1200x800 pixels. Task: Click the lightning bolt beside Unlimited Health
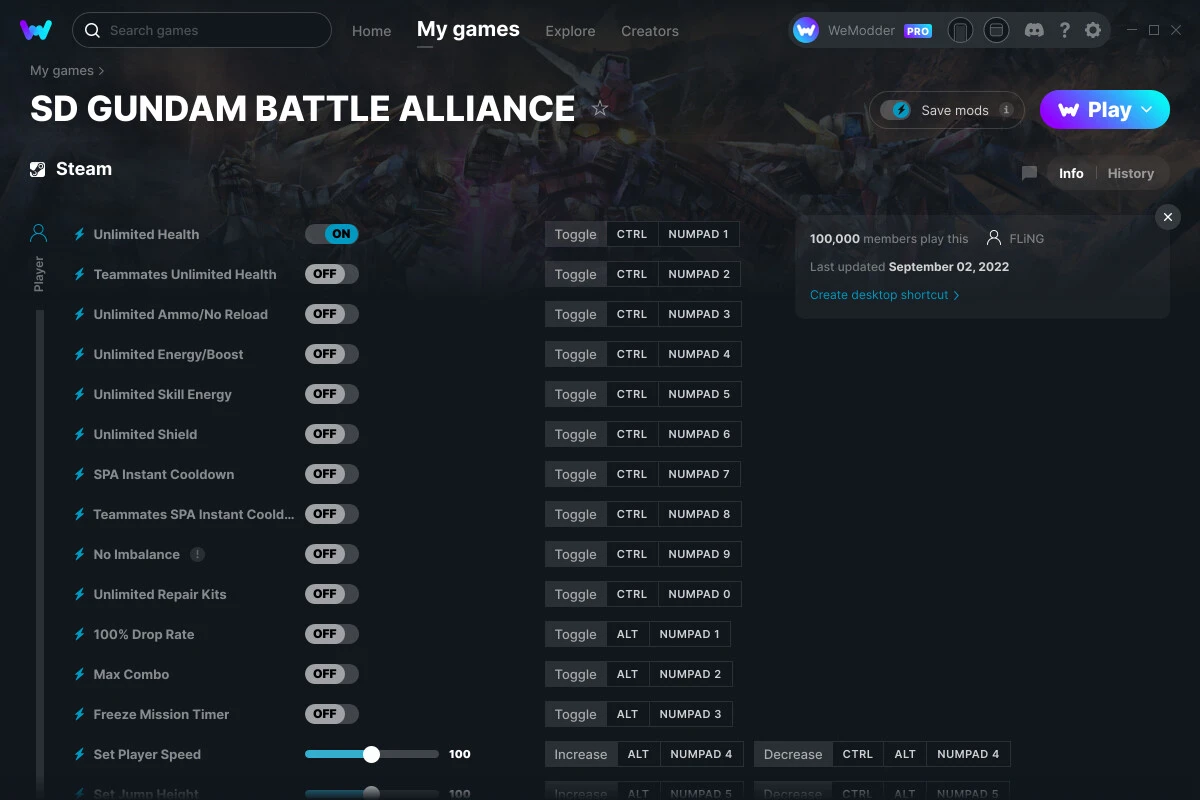tap(79, 234)
